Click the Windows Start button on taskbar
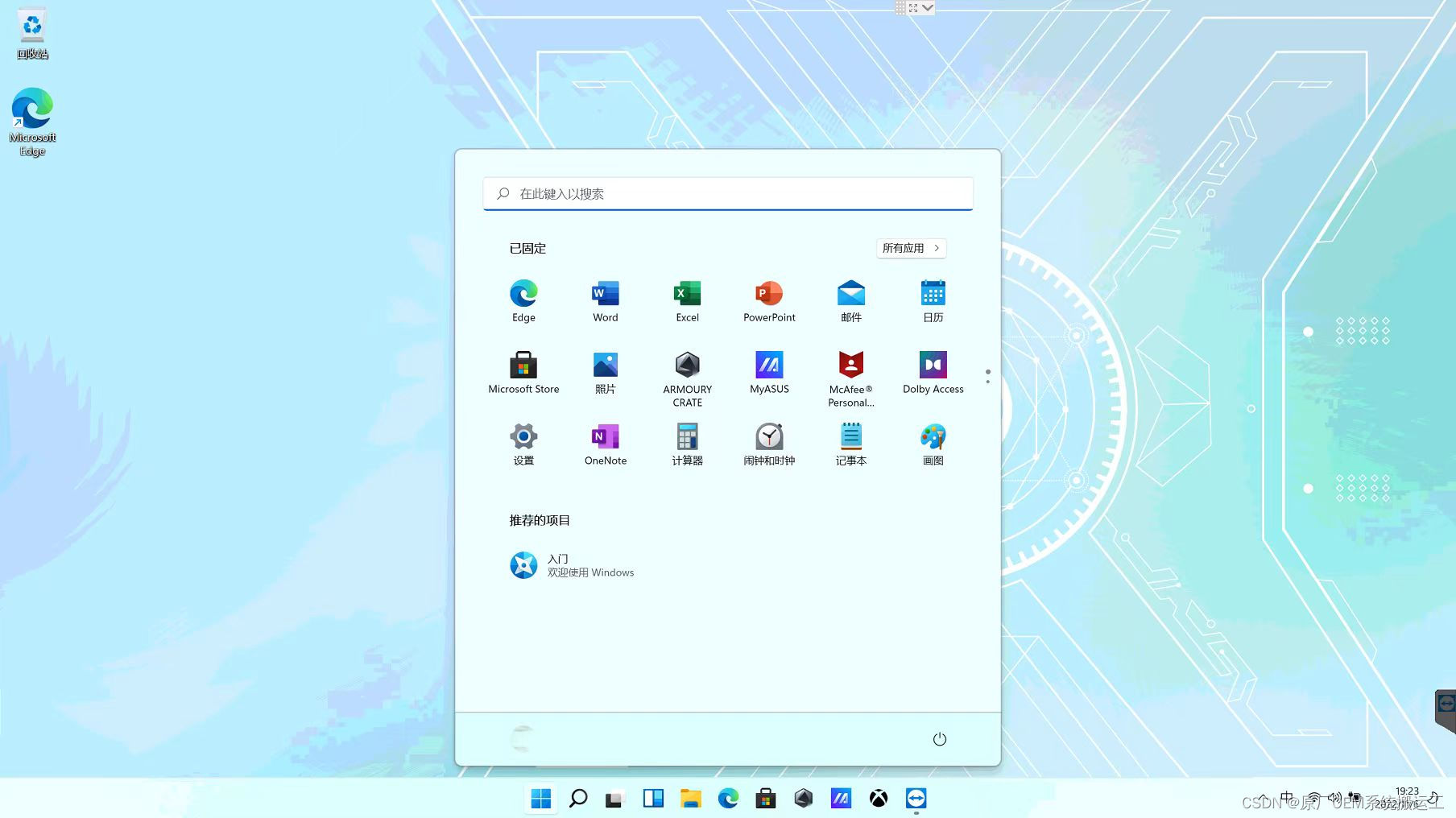This screenshot has height=818, width=1456. click(541, 798)
